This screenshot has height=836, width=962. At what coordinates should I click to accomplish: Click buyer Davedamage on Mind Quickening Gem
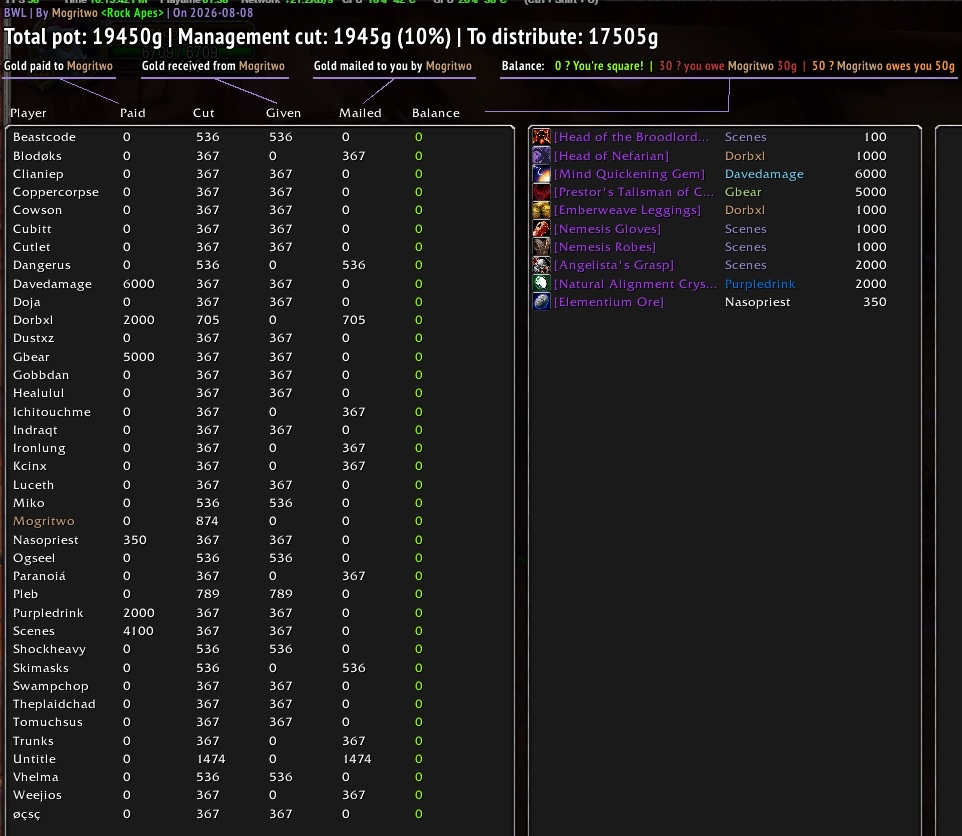(764, 174)
